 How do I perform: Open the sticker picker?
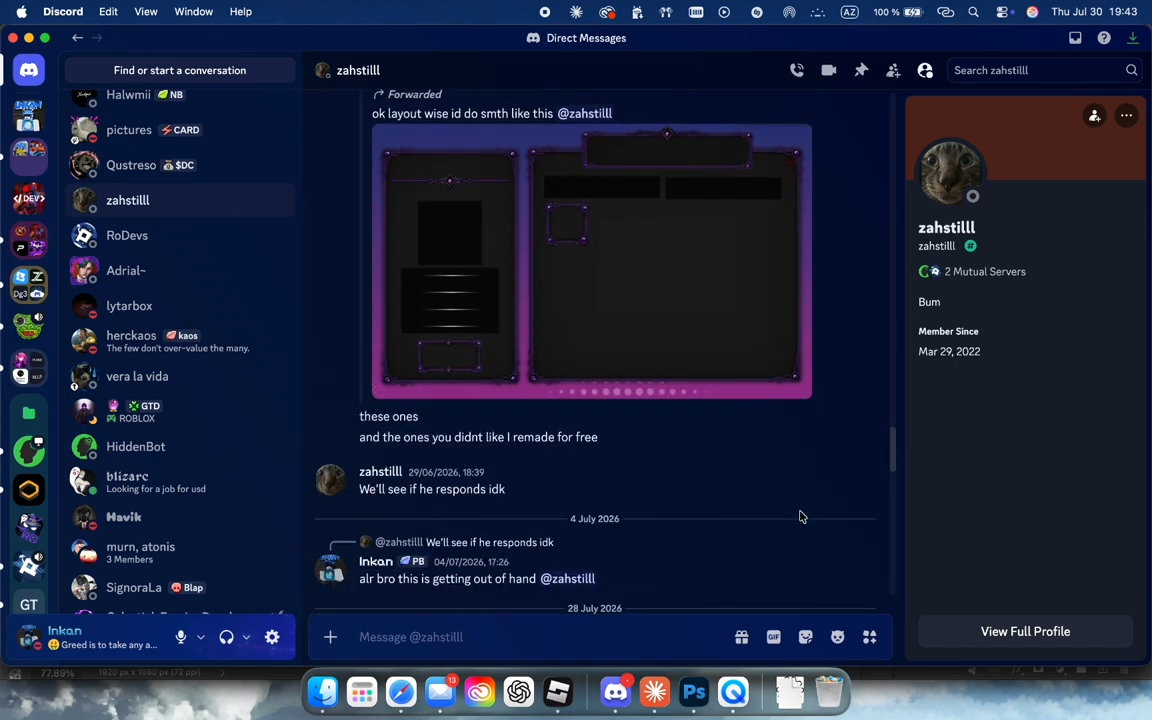806,637
